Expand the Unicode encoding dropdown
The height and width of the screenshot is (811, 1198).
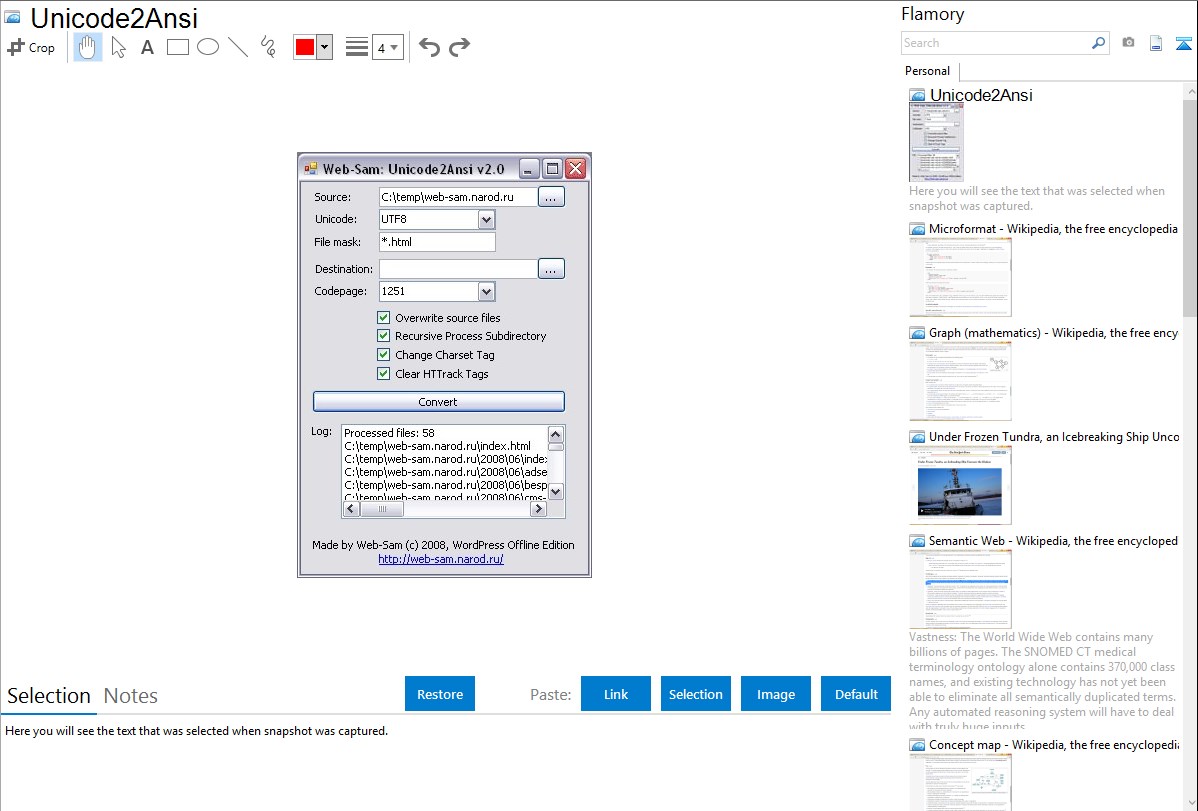click(486, 219)
